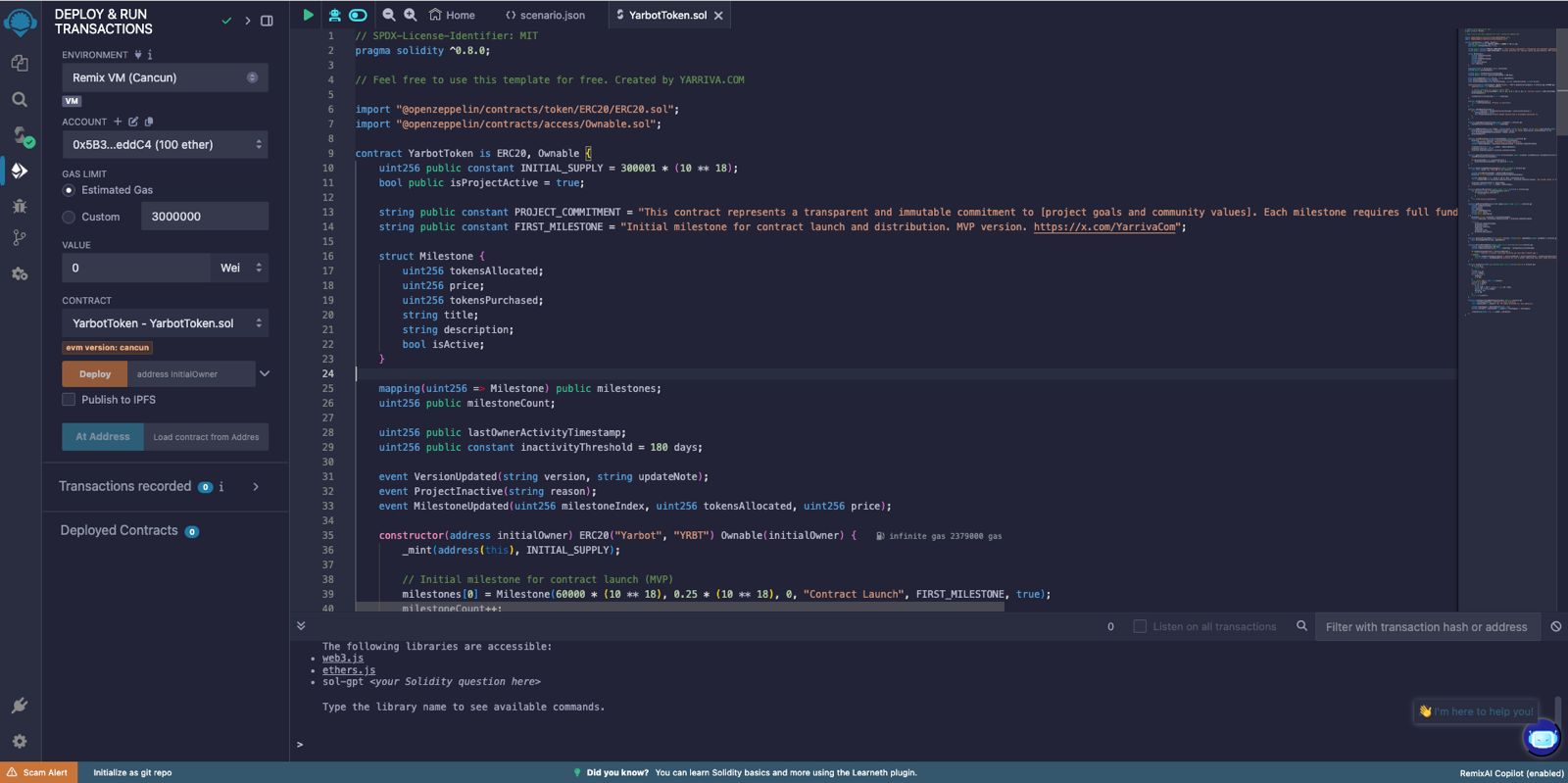The width and height of the screenshot is (1568, 783).
Task: Open the Git source control sidebar icon
Action: [20, 238]
